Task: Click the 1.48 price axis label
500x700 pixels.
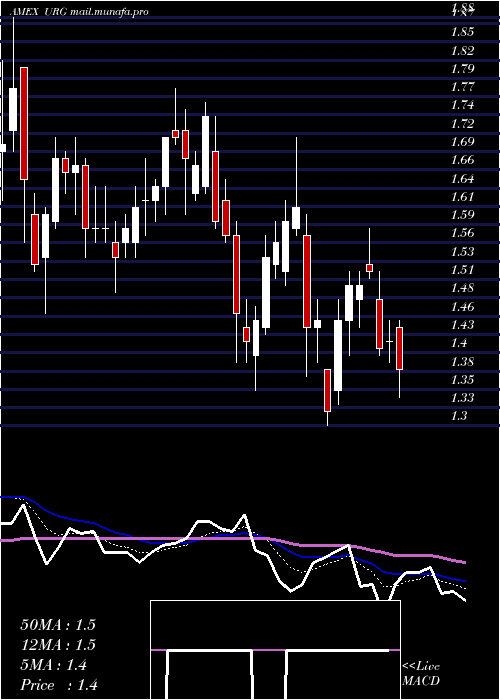Action: click(x=462, y=288)
